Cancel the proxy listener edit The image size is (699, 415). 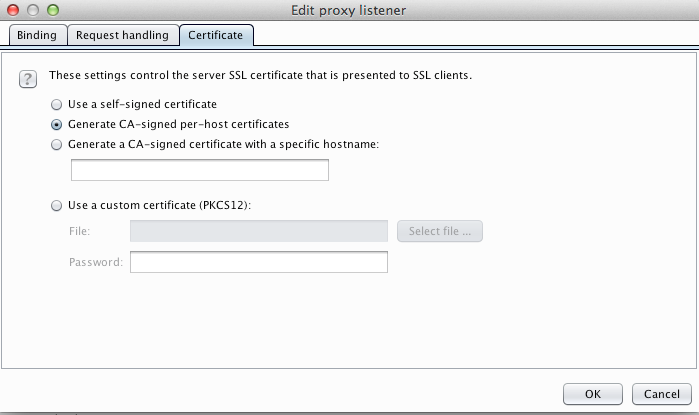(661, 394)
